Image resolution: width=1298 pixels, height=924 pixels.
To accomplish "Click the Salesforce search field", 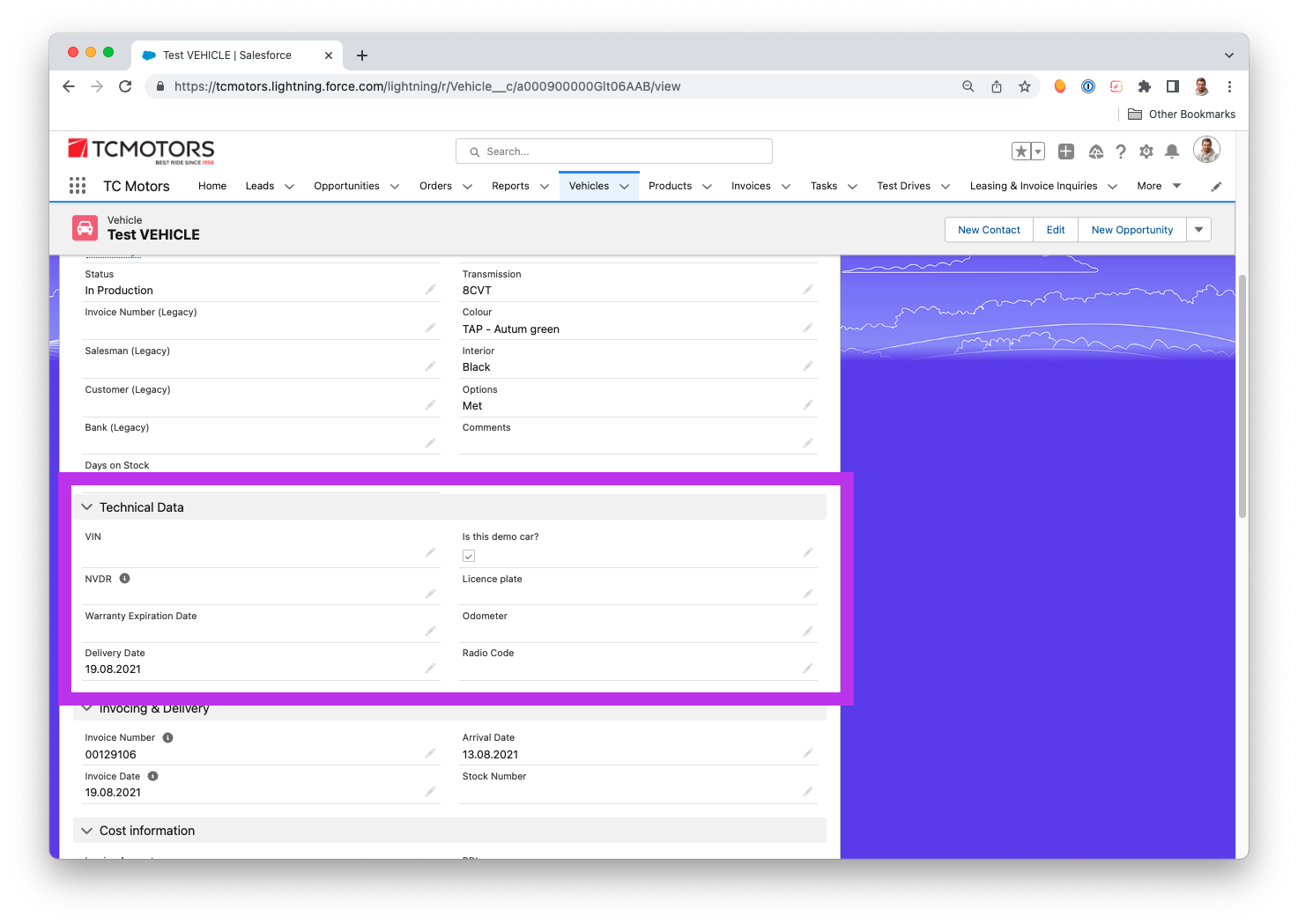I will point(614,152).
